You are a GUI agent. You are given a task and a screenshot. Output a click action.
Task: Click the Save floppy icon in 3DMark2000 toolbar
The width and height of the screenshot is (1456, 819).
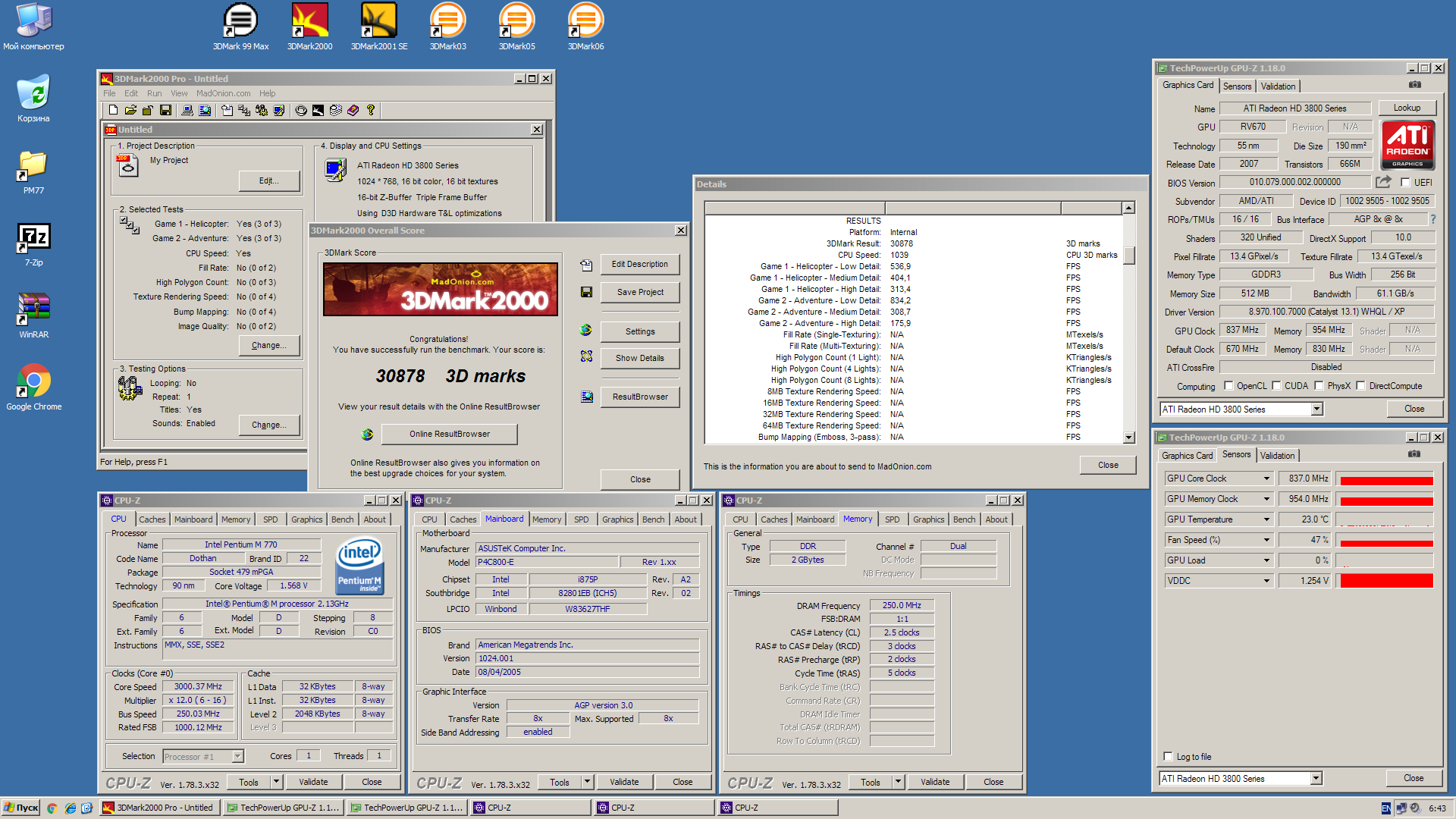(165, 111)
